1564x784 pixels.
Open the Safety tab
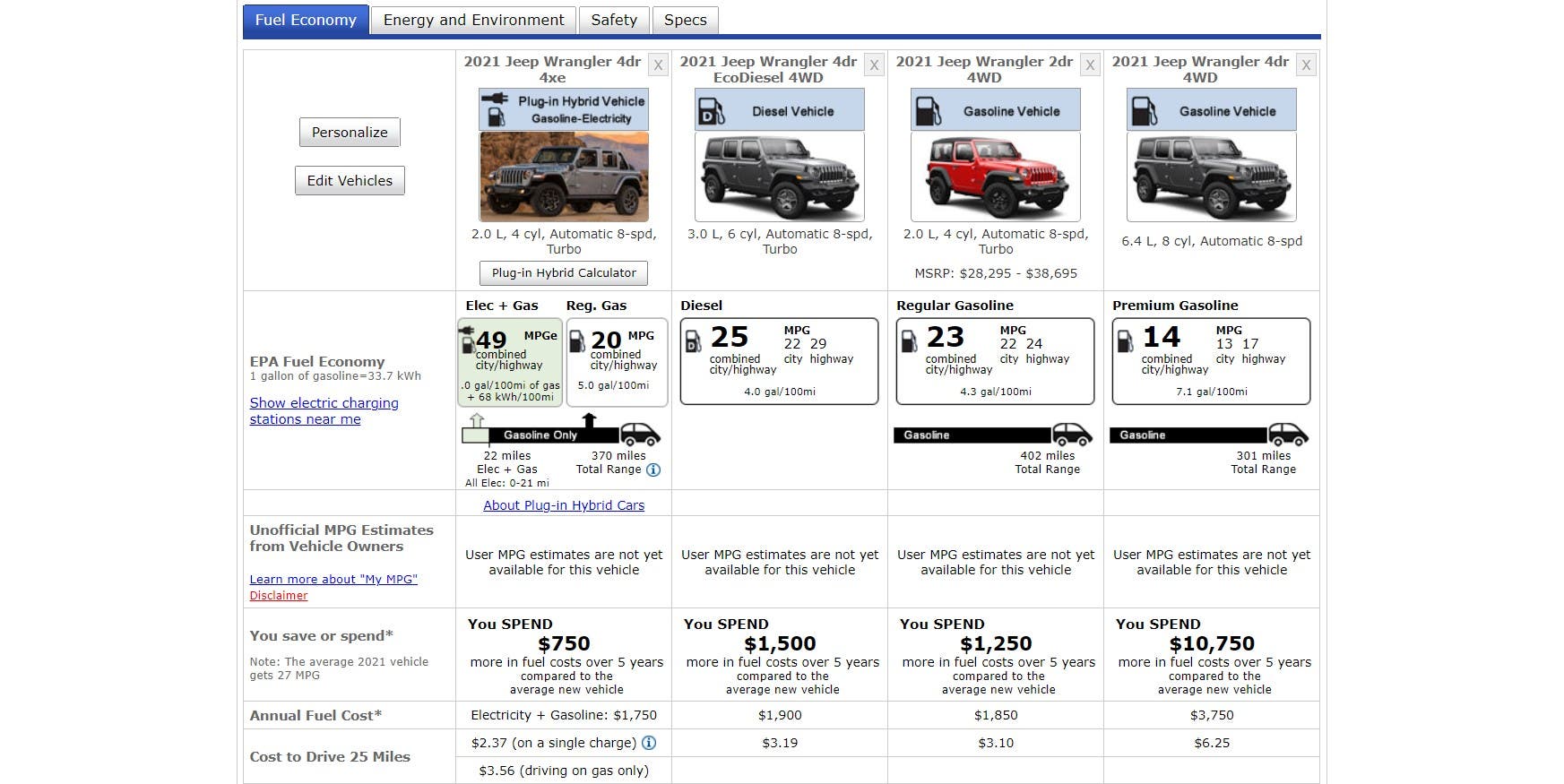[x=614, y=20]
